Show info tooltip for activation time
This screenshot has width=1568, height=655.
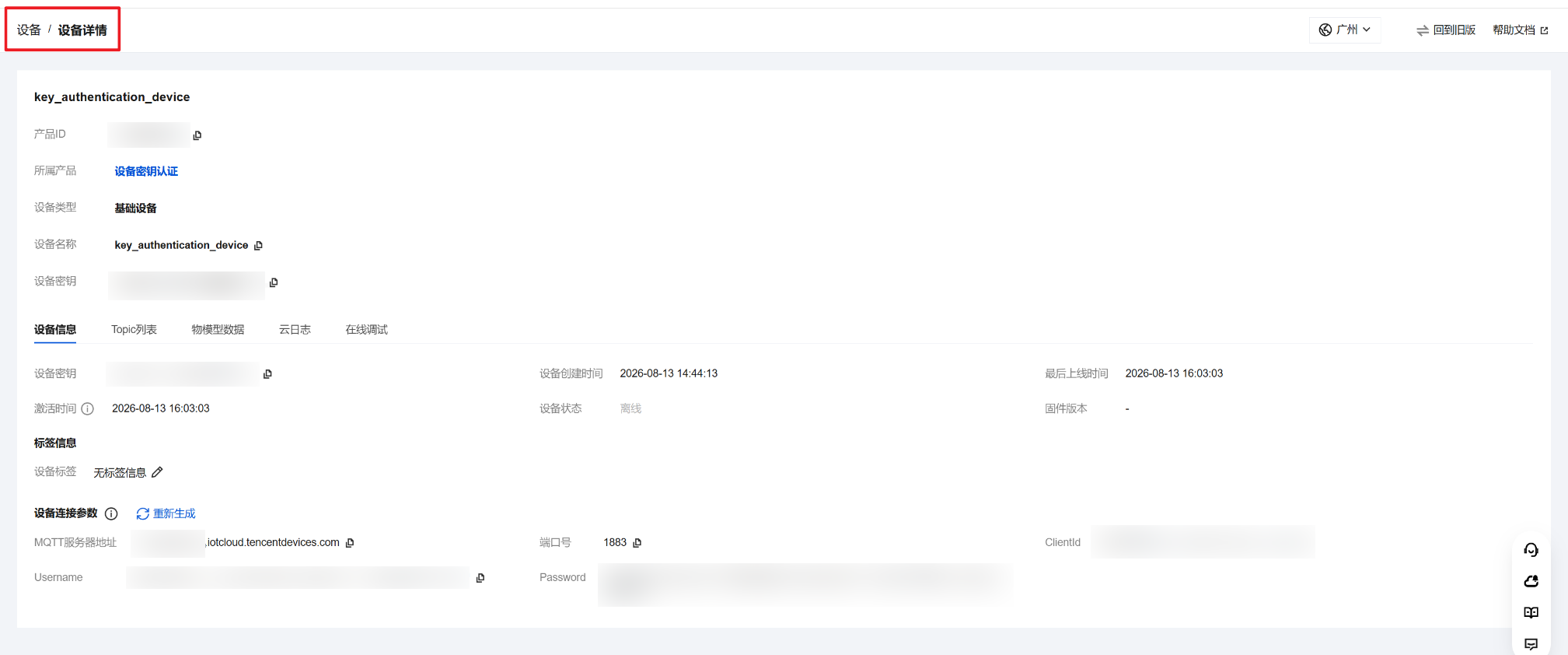point(88,408)
